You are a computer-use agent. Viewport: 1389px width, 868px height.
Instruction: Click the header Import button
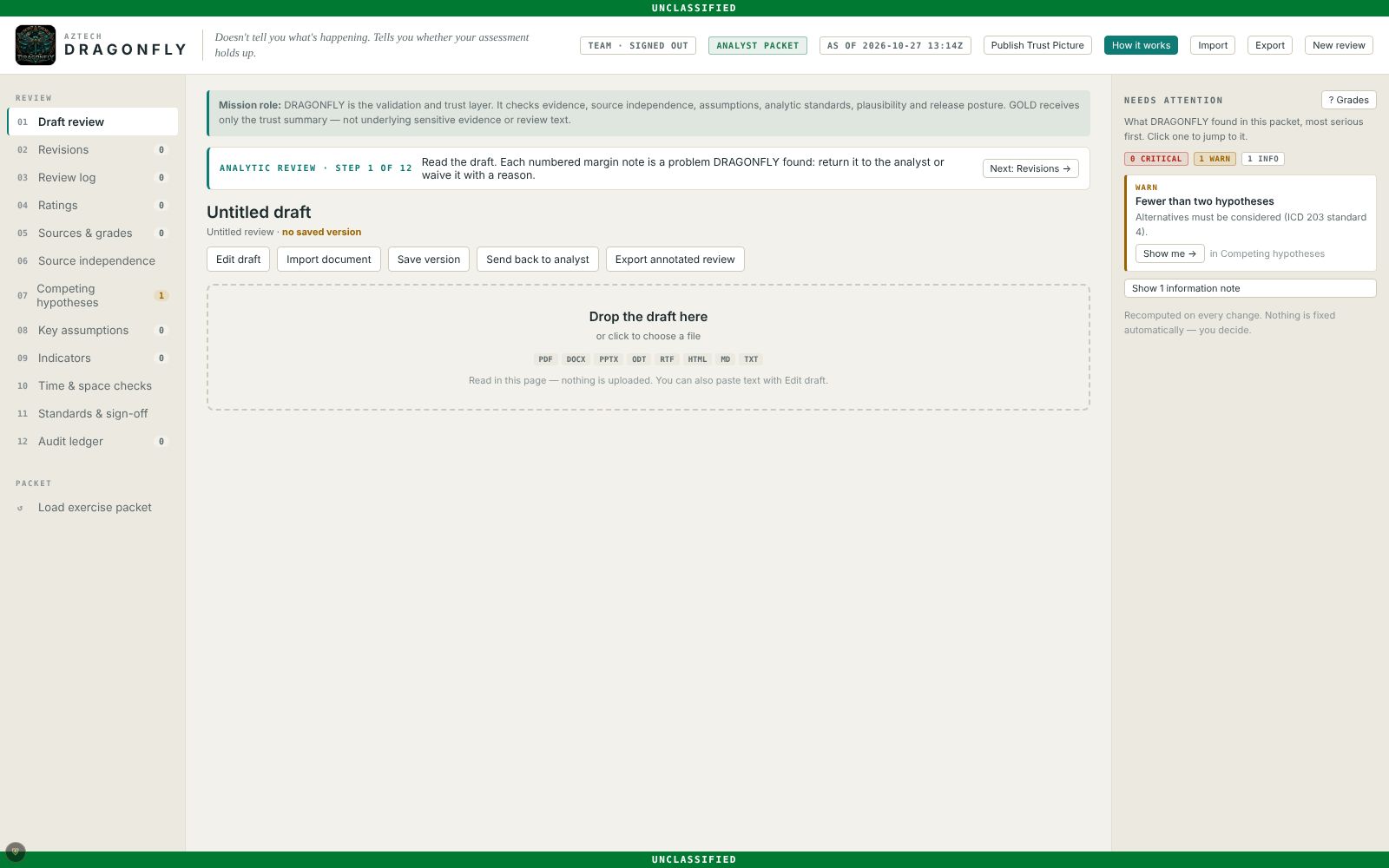click(1213, 45)
